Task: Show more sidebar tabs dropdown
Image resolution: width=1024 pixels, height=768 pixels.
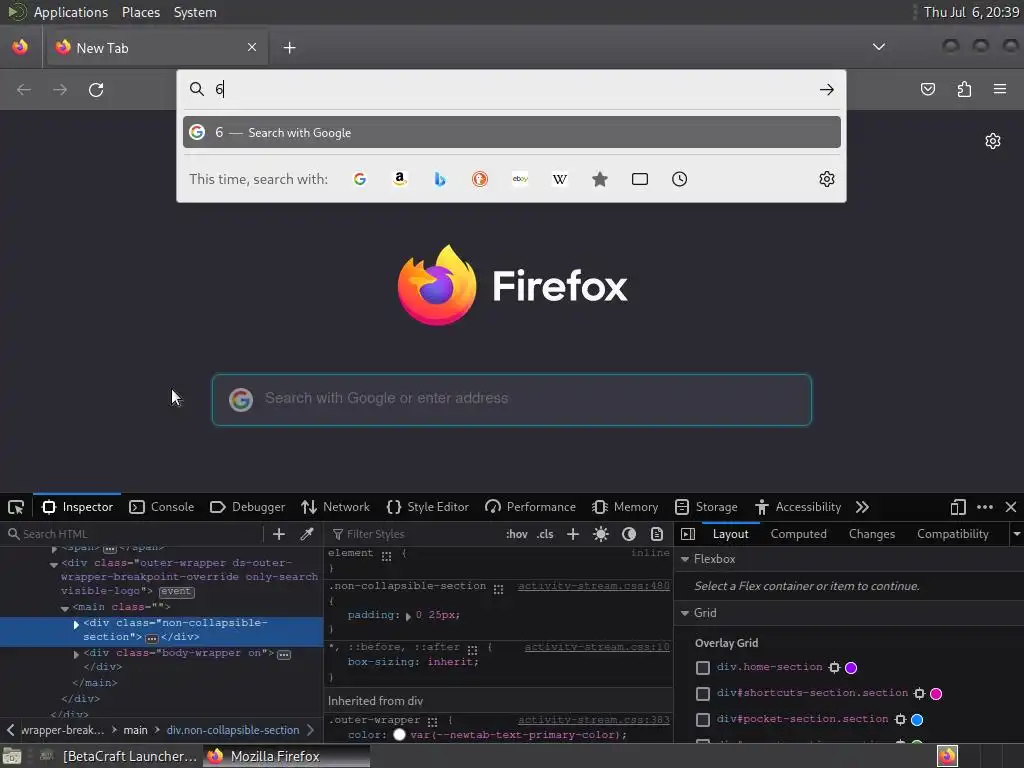Action: tap(1016, 534)
